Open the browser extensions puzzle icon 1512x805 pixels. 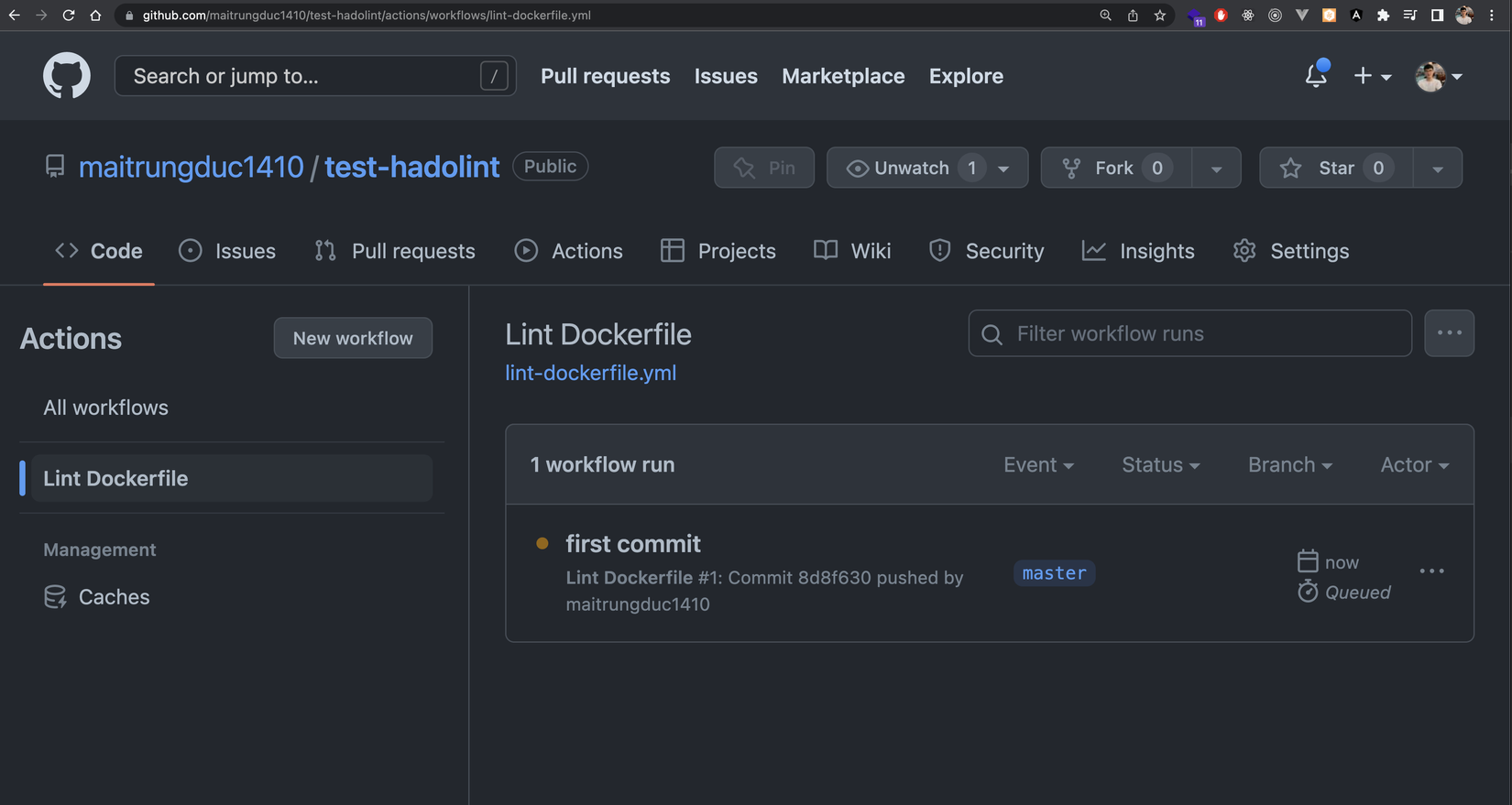1383,16
